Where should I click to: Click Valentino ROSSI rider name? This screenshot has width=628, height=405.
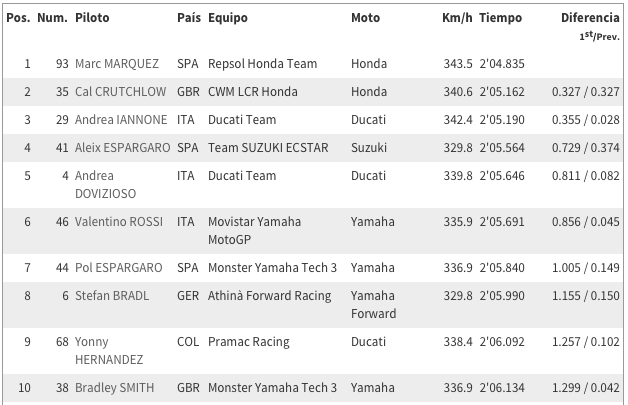coord(119,222)
